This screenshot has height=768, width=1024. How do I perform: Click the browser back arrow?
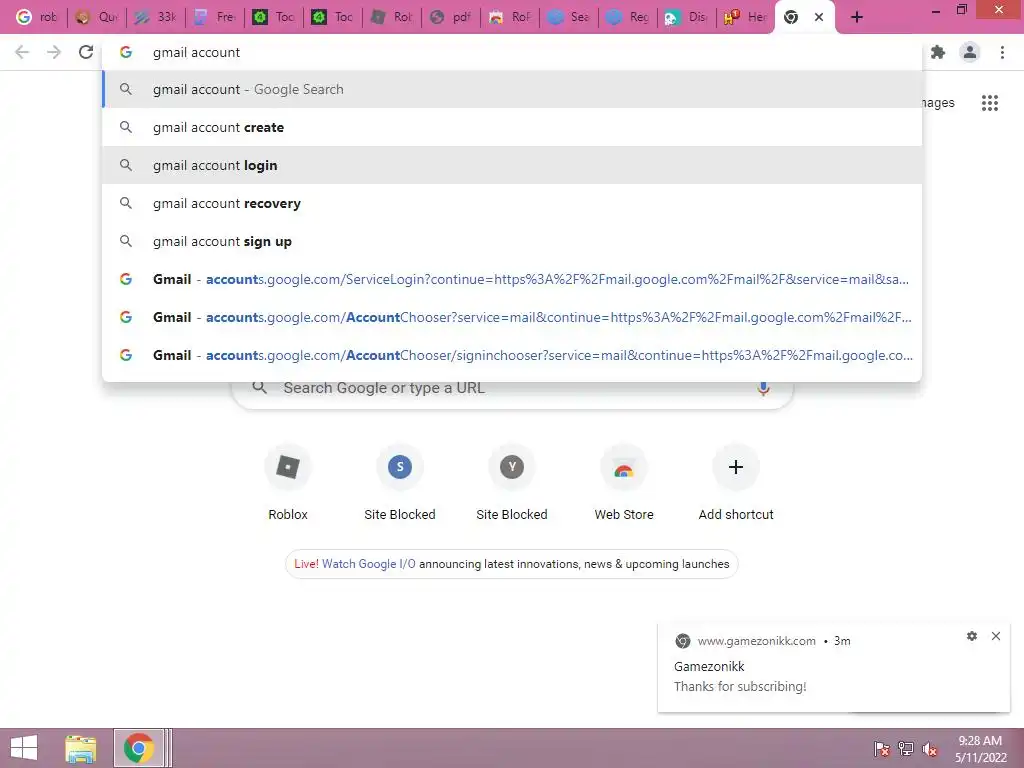[22, 52]
